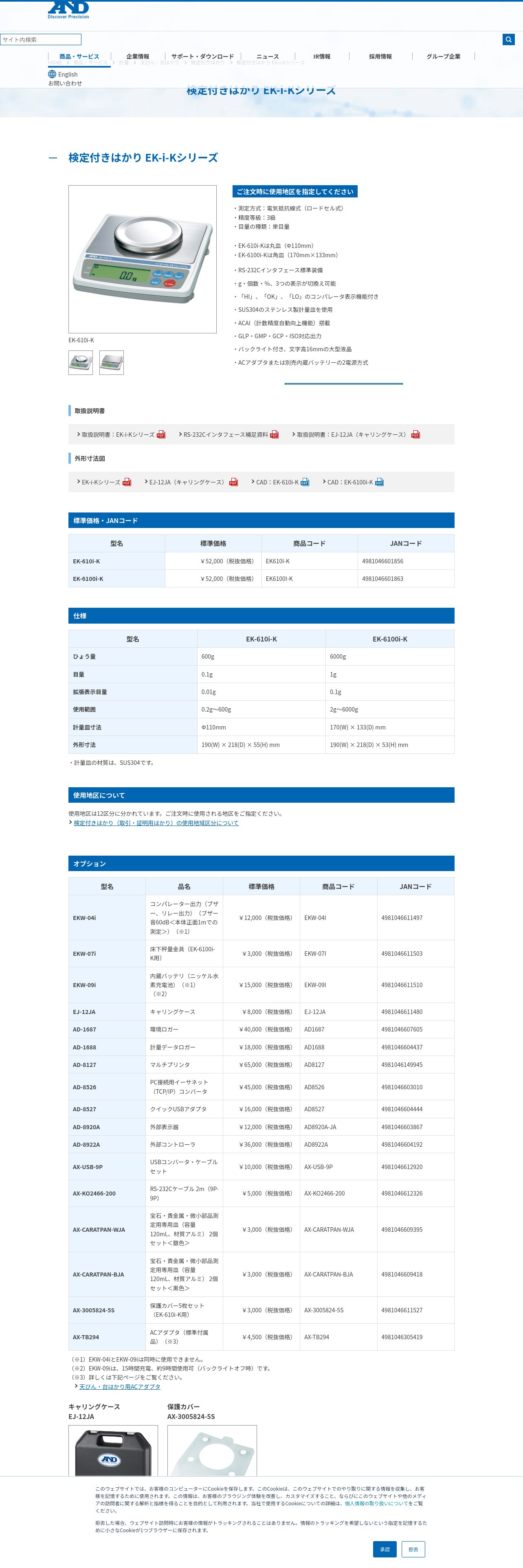This screenshot has width=523, height=1568.
Task: Open EJ-12JA carrying case dimensions PDF icon
Action: 233,482
